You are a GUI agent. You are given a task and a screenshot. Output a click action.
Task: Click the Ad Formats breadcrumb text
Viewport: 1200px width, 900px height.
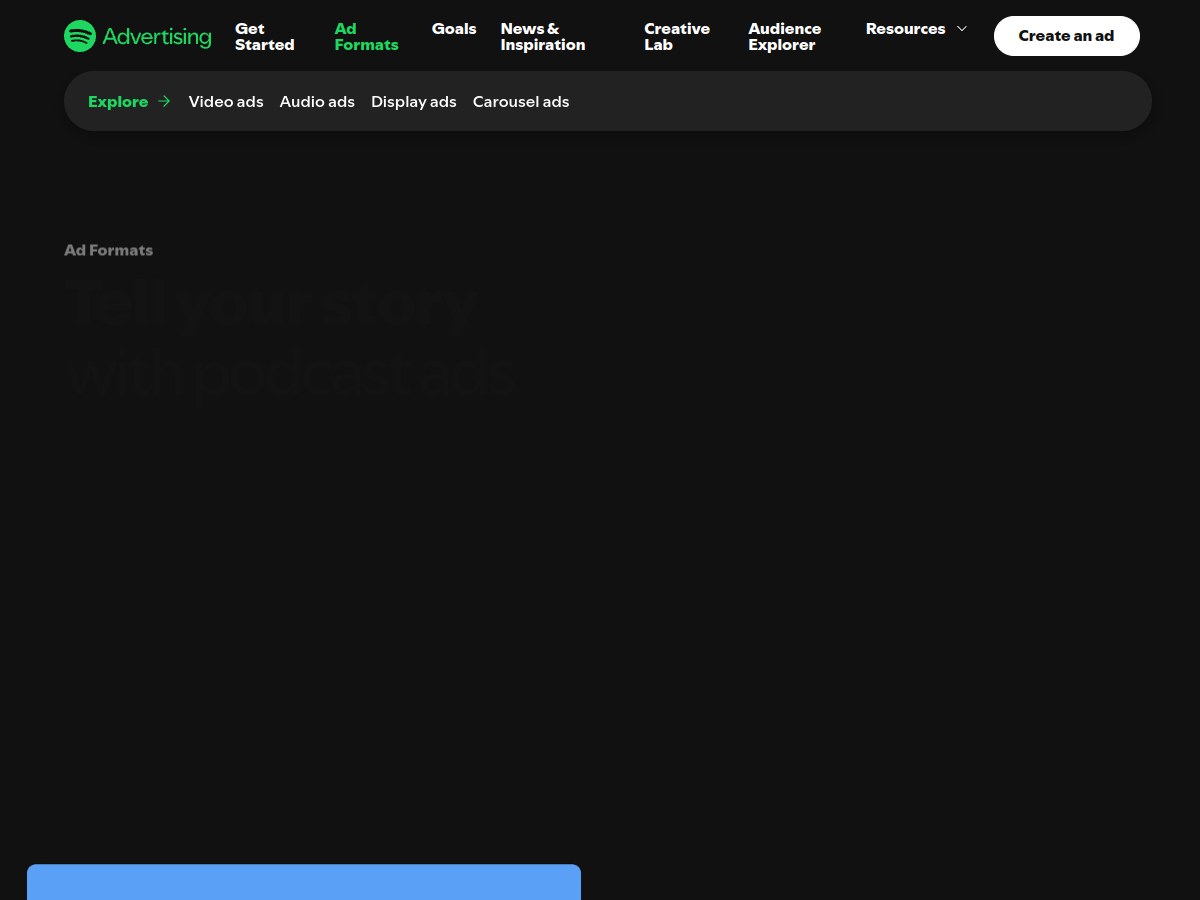109,250
